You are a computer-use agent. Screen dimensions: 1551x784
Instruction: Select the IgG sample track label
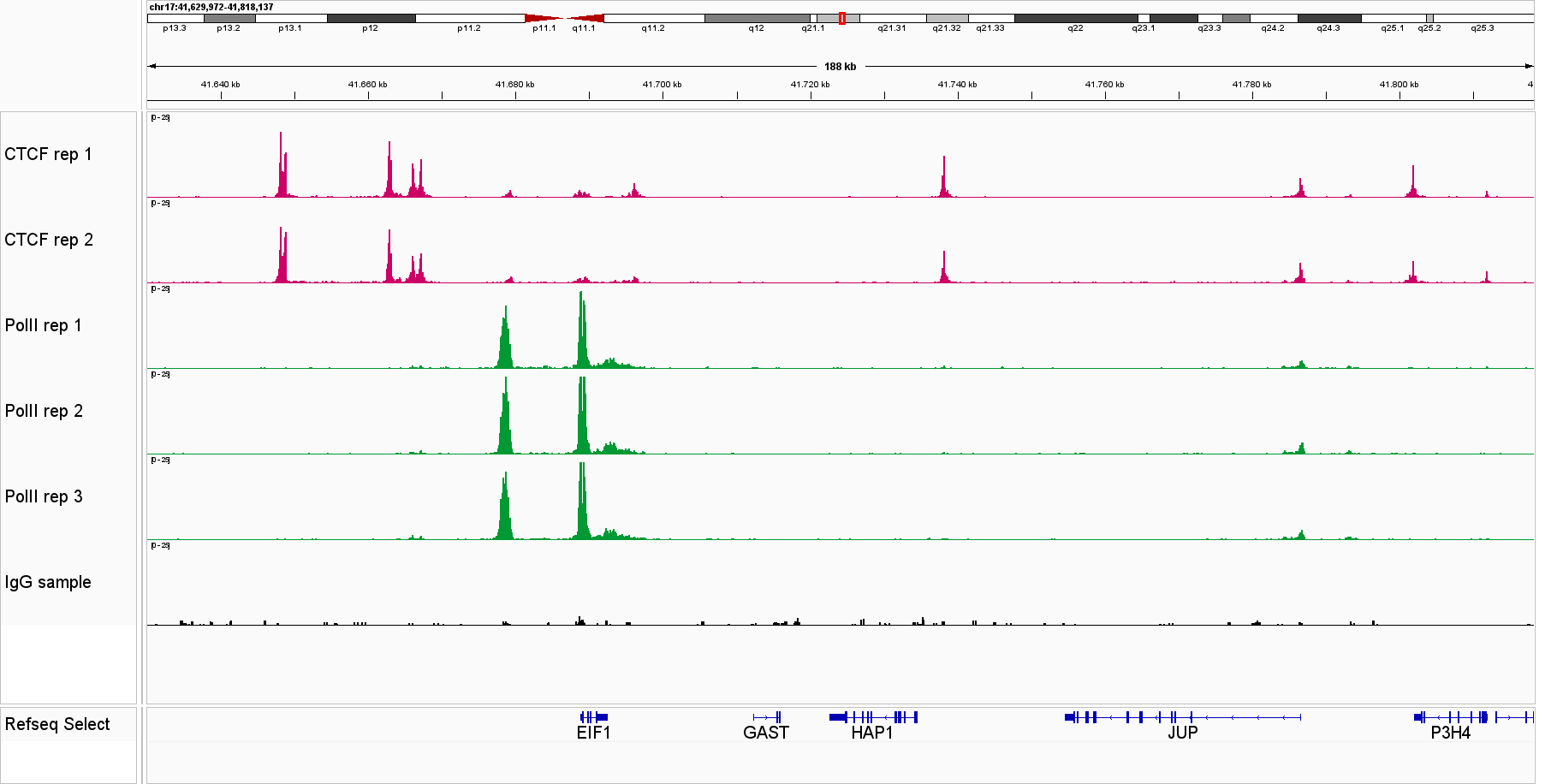coord(48,582)
